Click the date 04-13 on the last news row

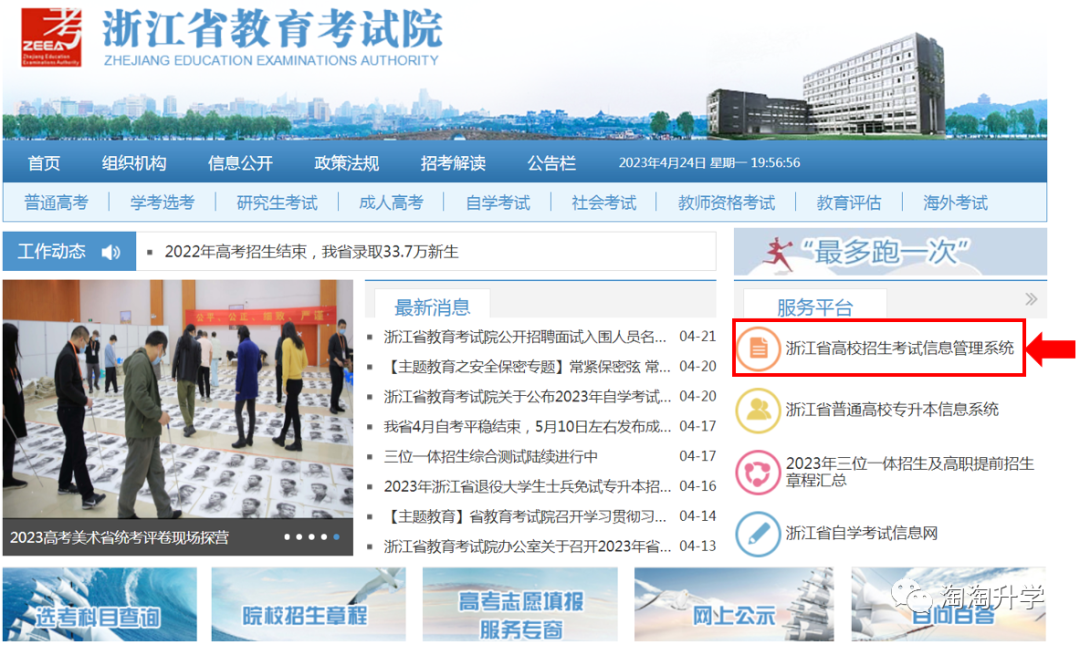coord(698,546)
